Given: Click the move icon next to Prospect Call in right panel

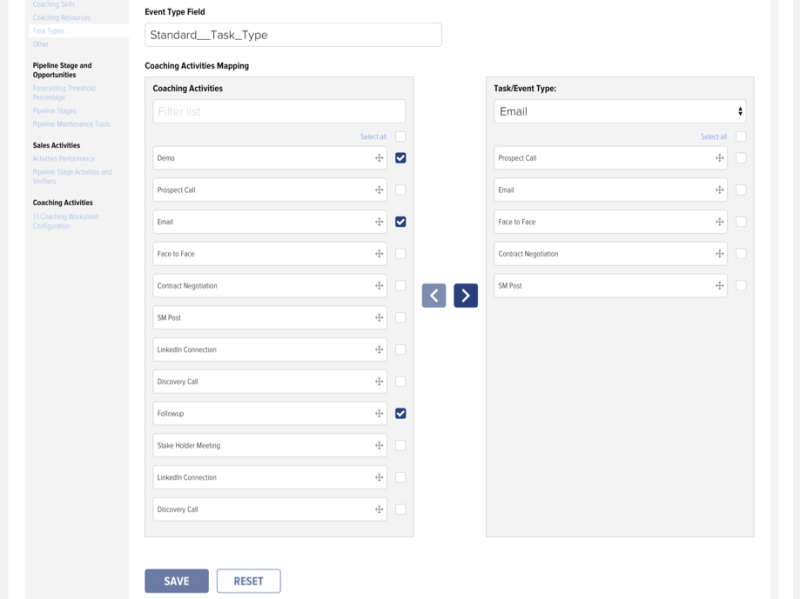Looking at the screenshot, I should pos(718,157).
